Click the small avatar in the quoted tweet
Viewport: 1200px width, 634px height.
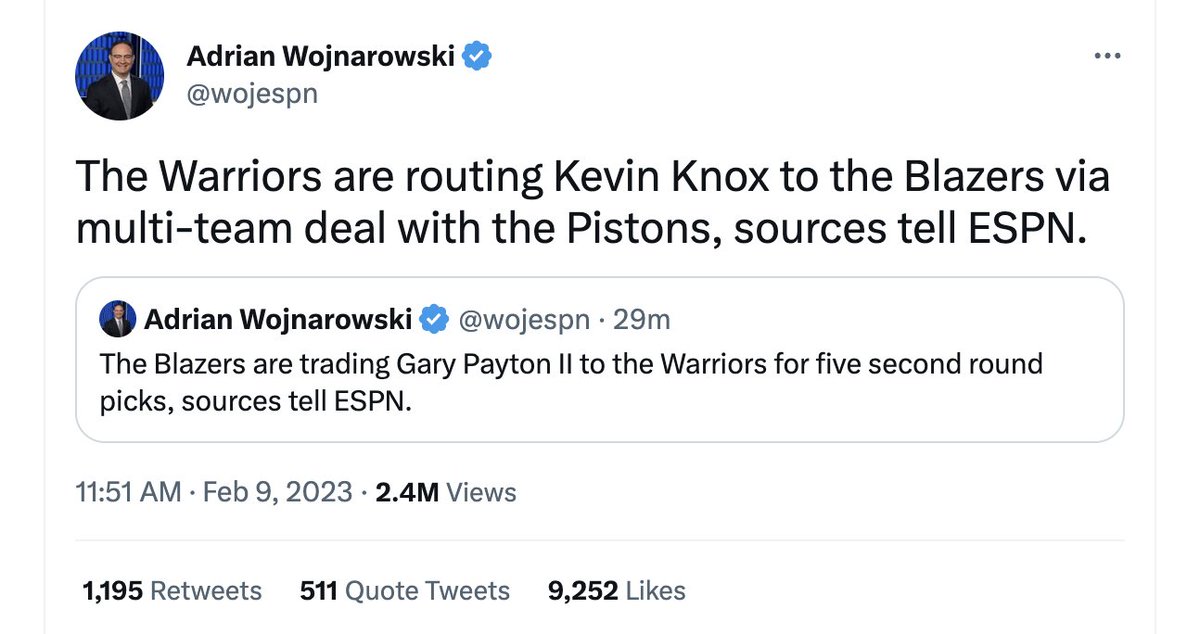(118, 320)
